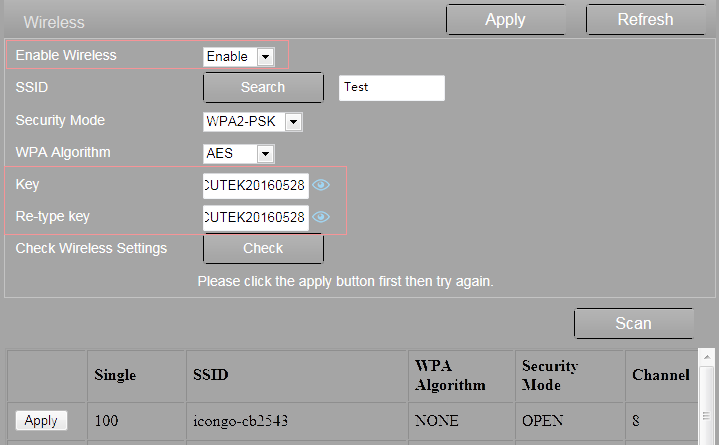Click the SSID Search button
The width and height of the screenshot is (719, 445).
point(263,87)
